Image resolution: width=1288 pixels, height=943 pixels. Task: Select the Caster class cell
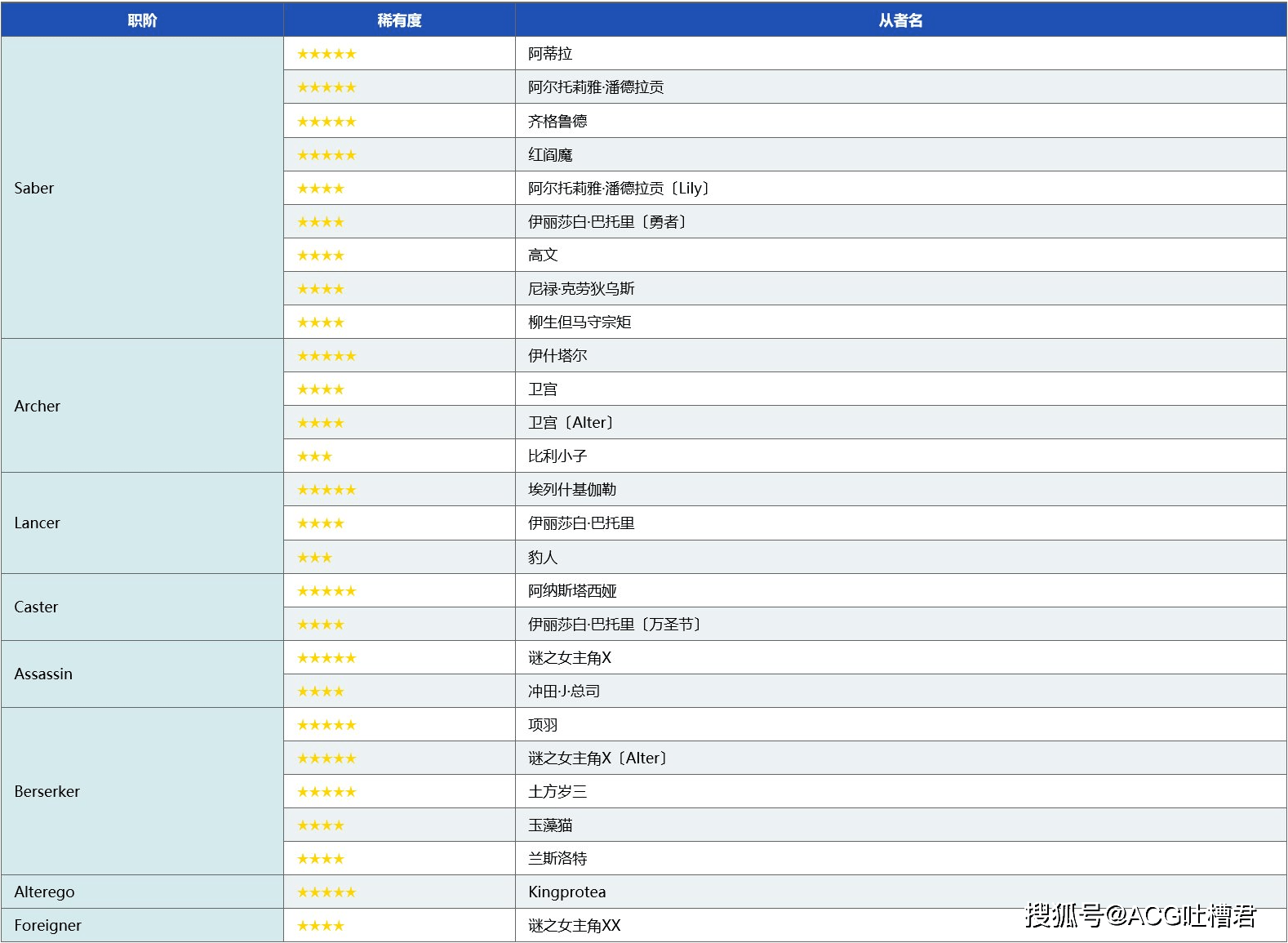point(142,607)
